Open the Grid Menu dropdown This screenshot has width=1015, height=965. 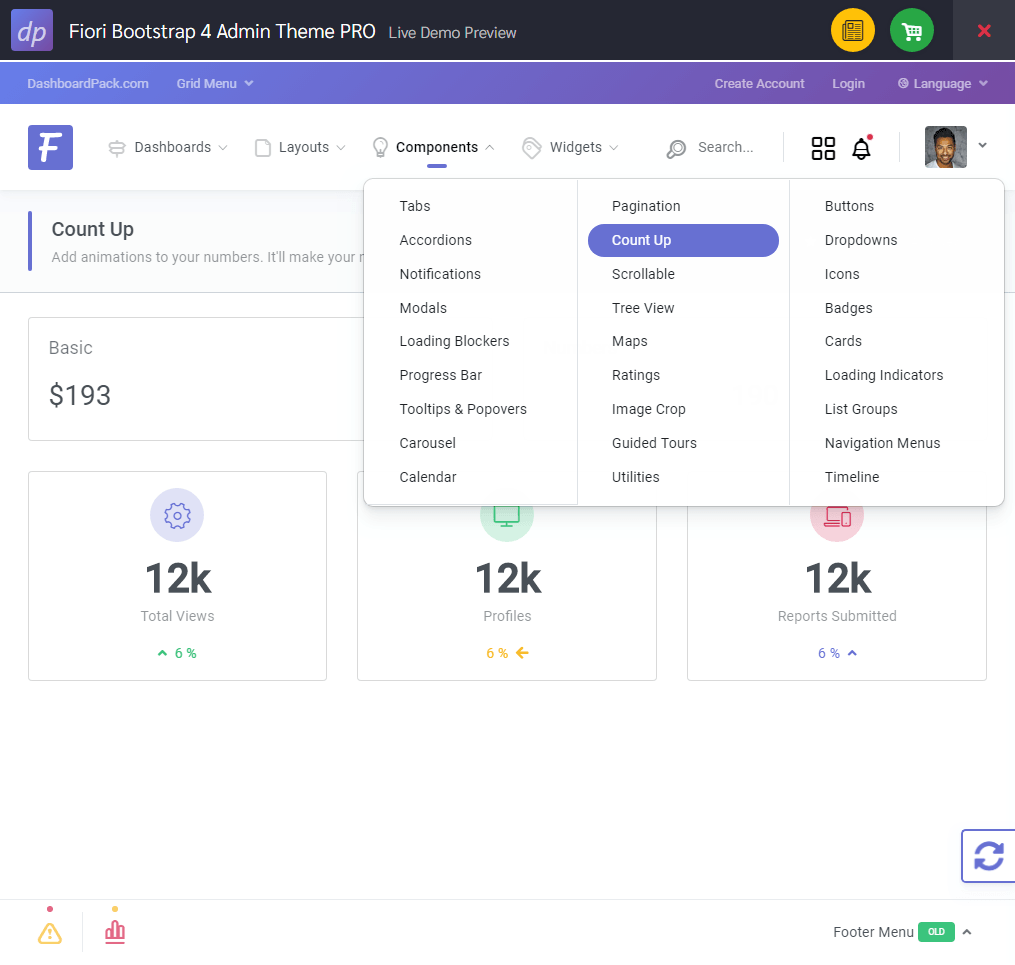pos(214,84)
